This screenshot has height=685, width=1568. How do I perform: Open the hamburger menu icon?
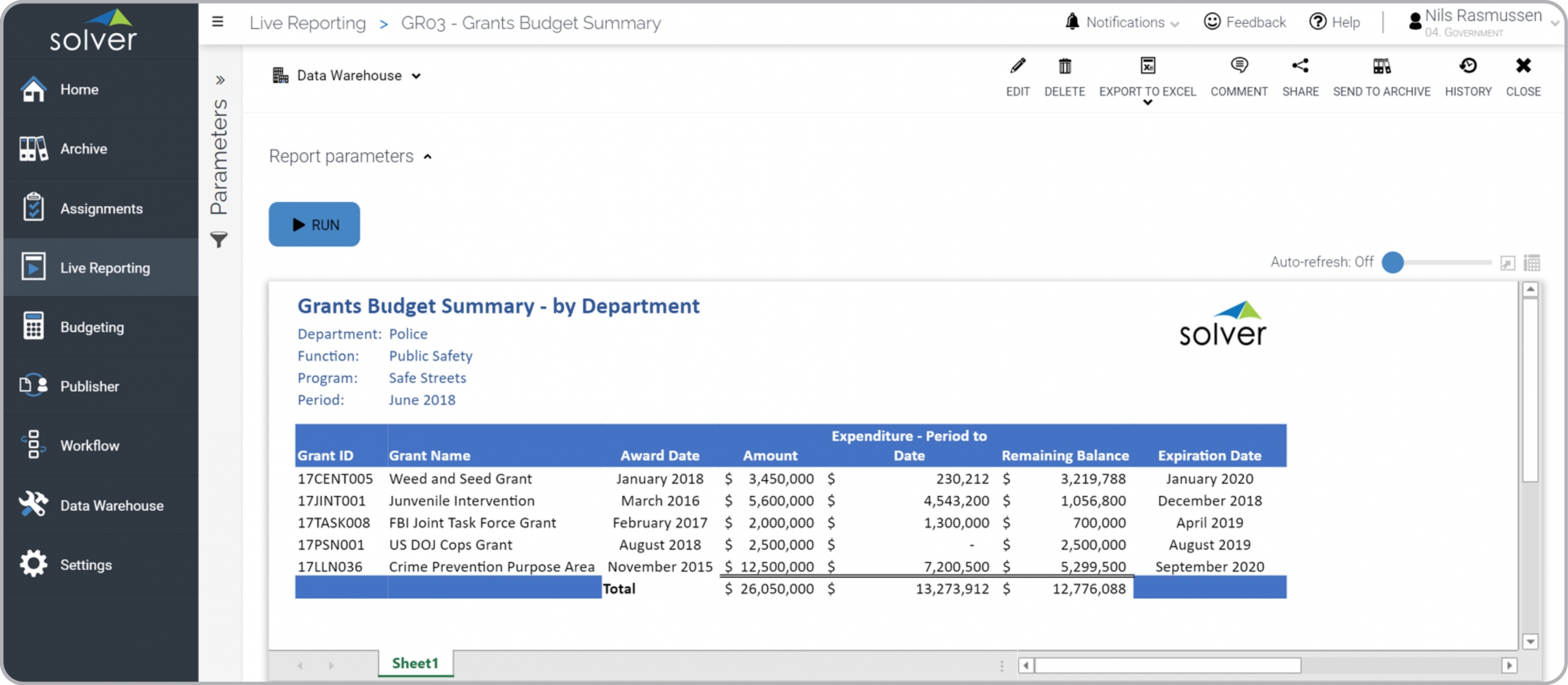pos(217,23)
